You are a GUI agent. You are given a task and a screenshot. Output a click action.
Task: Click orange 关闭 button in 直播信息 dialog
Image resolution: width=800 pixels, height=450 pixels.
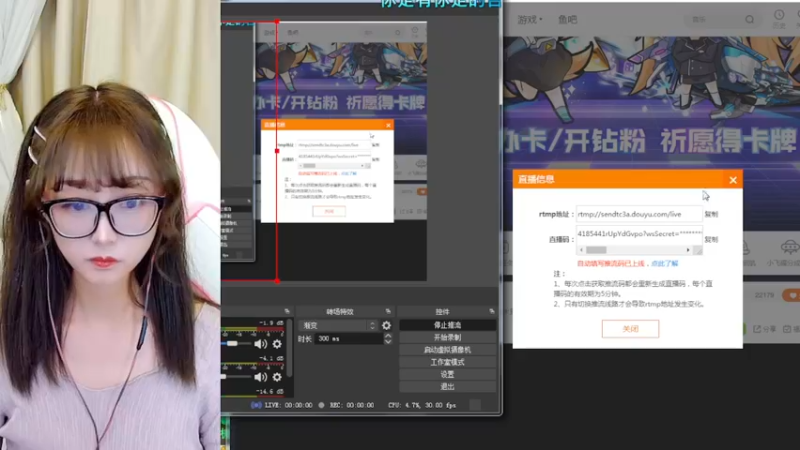pyautogui.click(x=630, y=329)
